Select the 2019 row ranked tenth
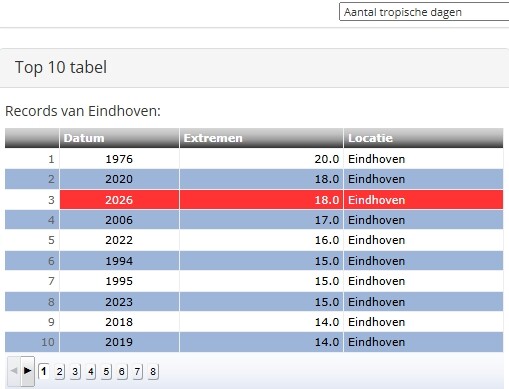 (254, 342)
